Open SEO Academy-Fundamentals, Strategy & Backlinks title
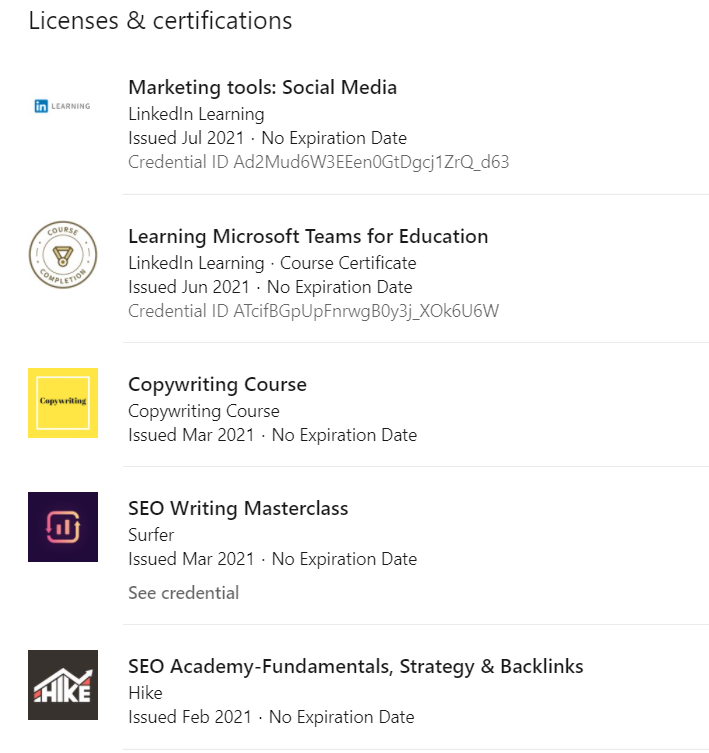 click(x=355, y=667)
